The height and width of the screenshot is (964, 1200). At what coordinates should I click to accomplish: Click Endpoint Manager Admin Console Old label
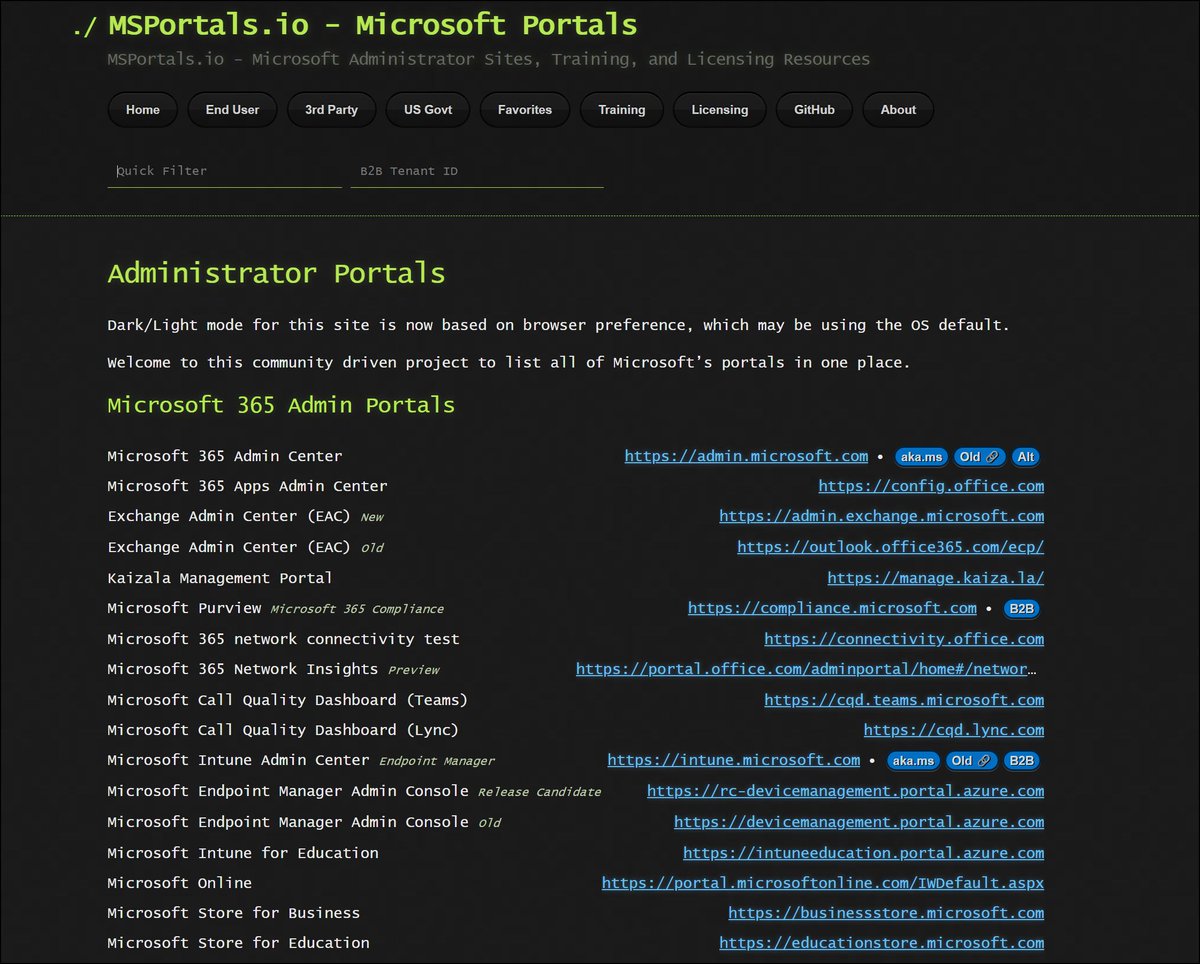(x=304, y=822)
